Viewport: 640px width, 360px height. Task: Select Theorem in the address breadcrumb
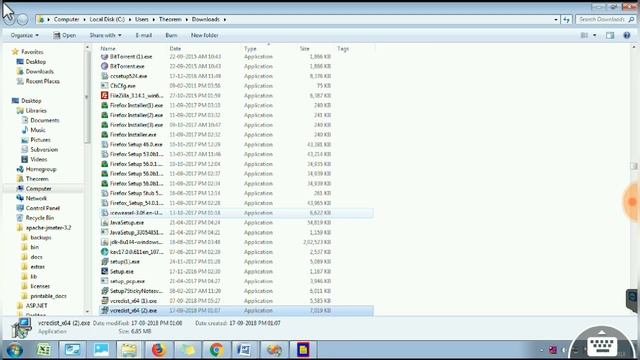170,19
